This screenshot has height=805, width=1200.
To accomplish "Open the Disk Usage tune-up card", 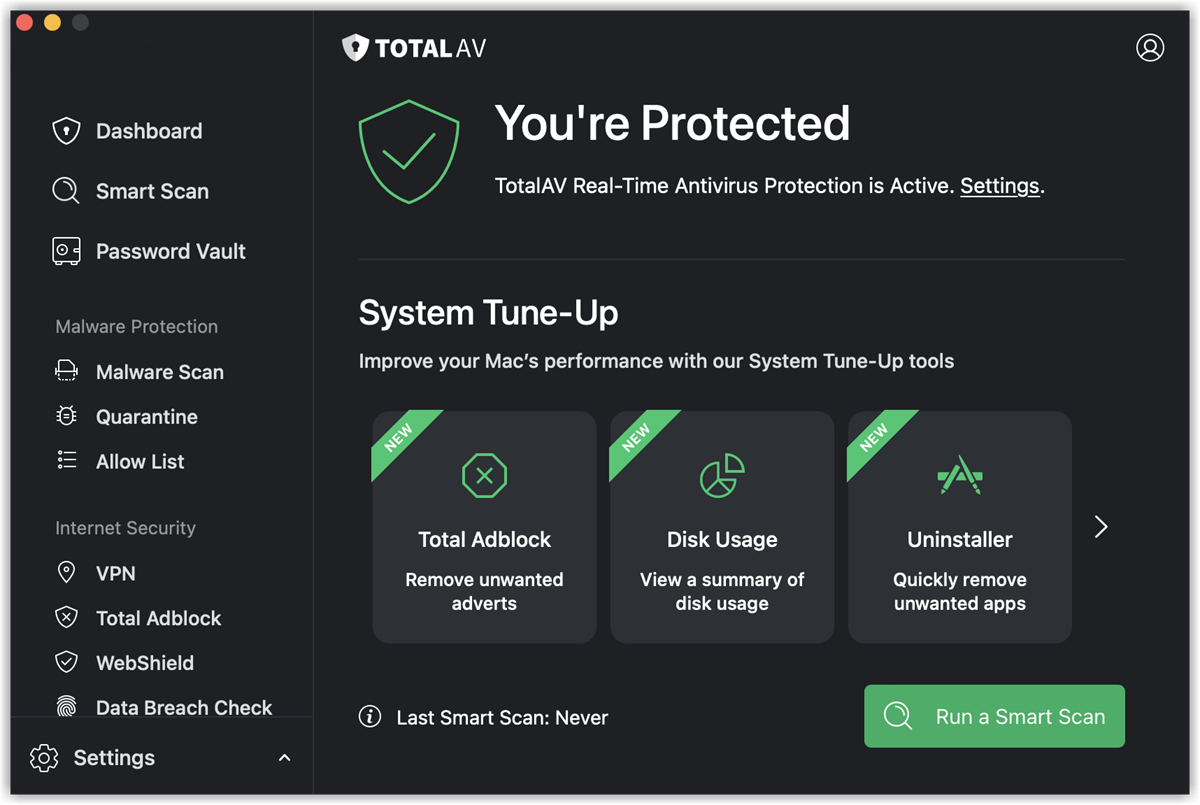I will pyautogui.click(x=722, y=527).
